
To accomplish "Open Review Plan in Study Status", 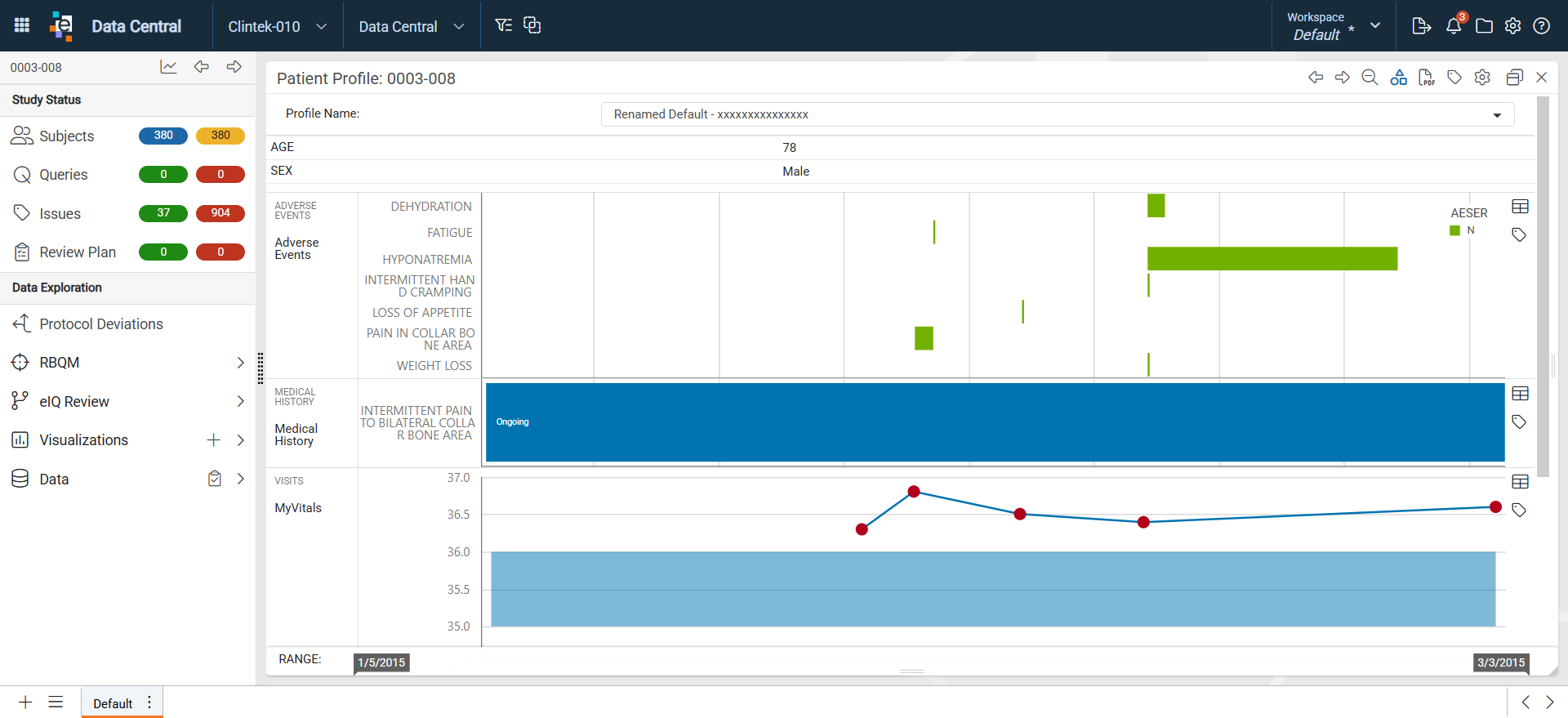I will pos(78,252).
